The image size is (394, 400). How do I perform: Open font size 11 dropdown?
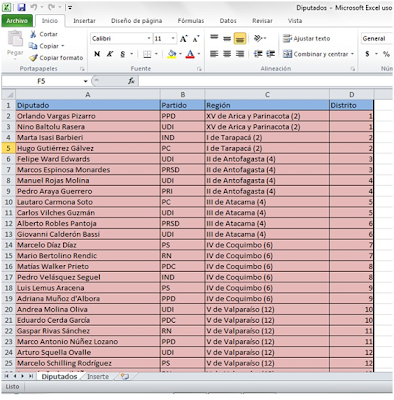point(173,39)
